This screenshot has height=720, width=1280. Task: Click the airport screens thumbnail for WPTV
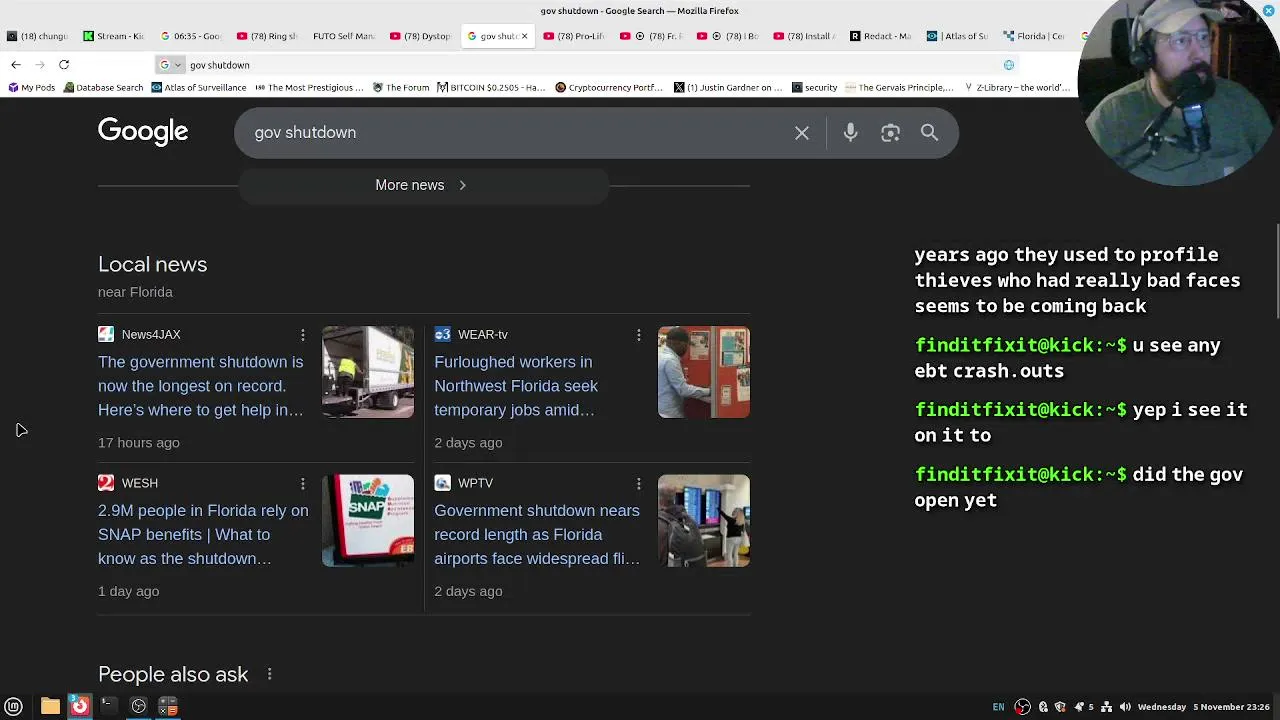click(704, 521)
